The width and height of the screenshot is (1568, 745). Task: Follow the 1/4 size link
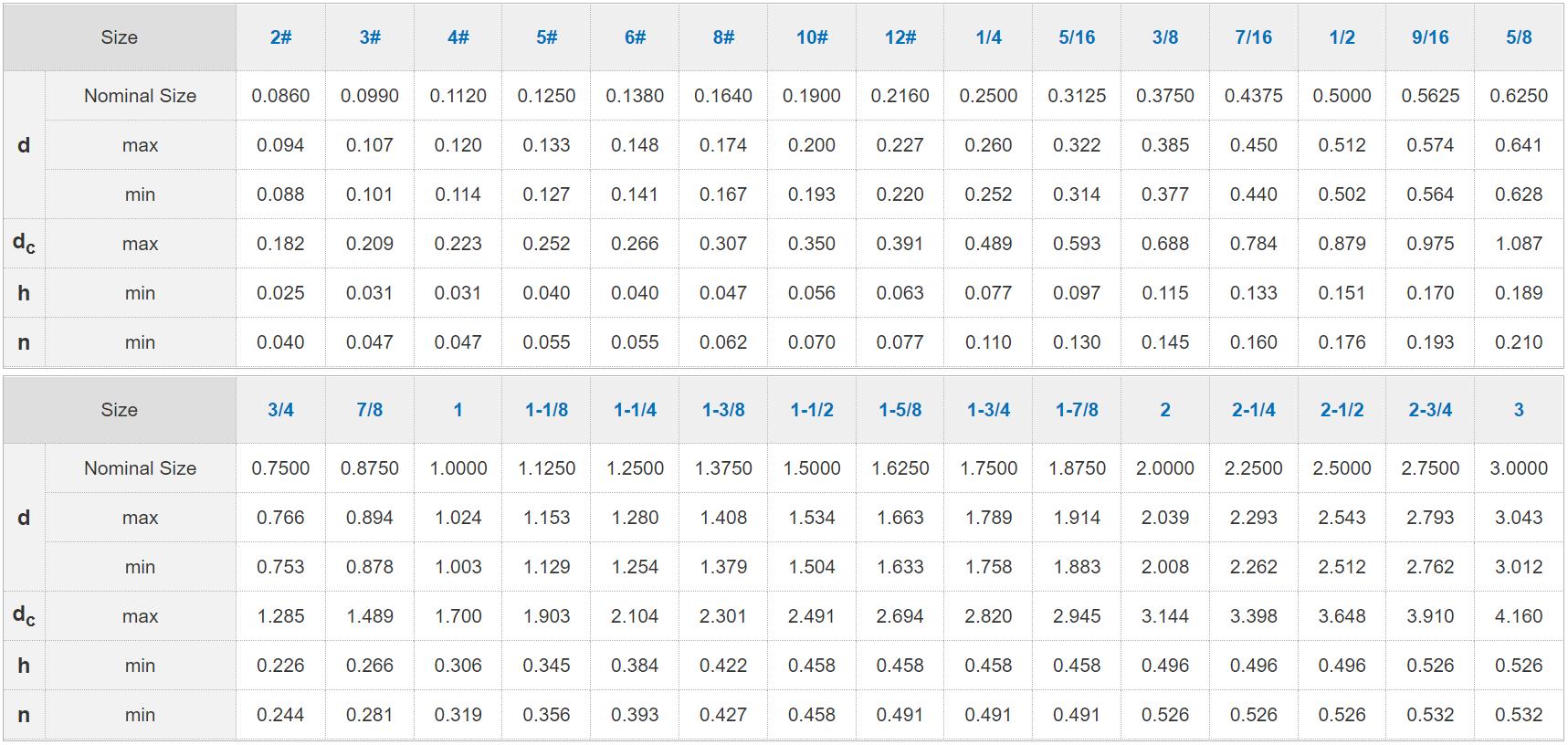[x=988, y=37]
